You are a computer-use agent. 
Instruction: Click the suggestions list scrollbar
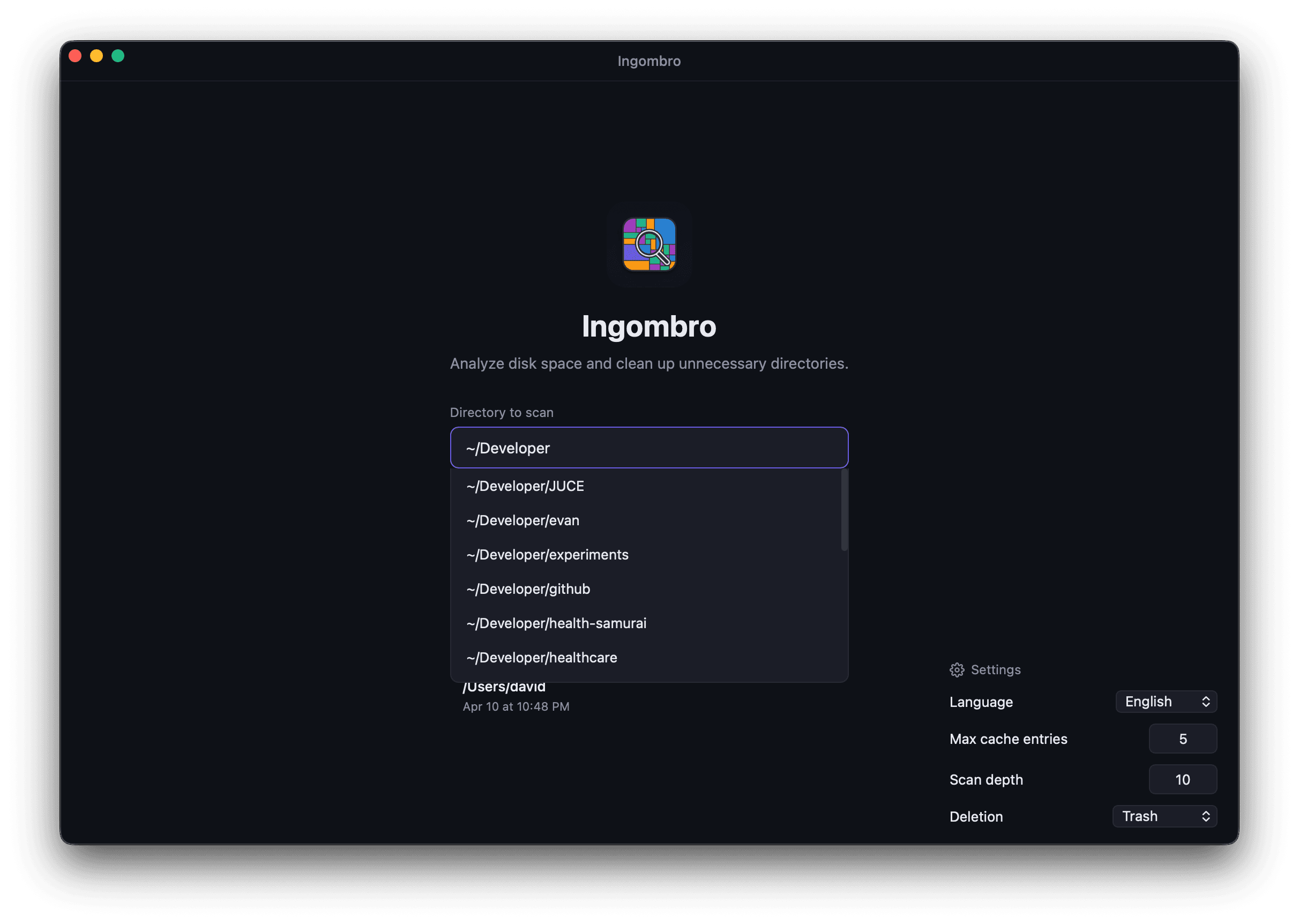[x=844, y=510]
